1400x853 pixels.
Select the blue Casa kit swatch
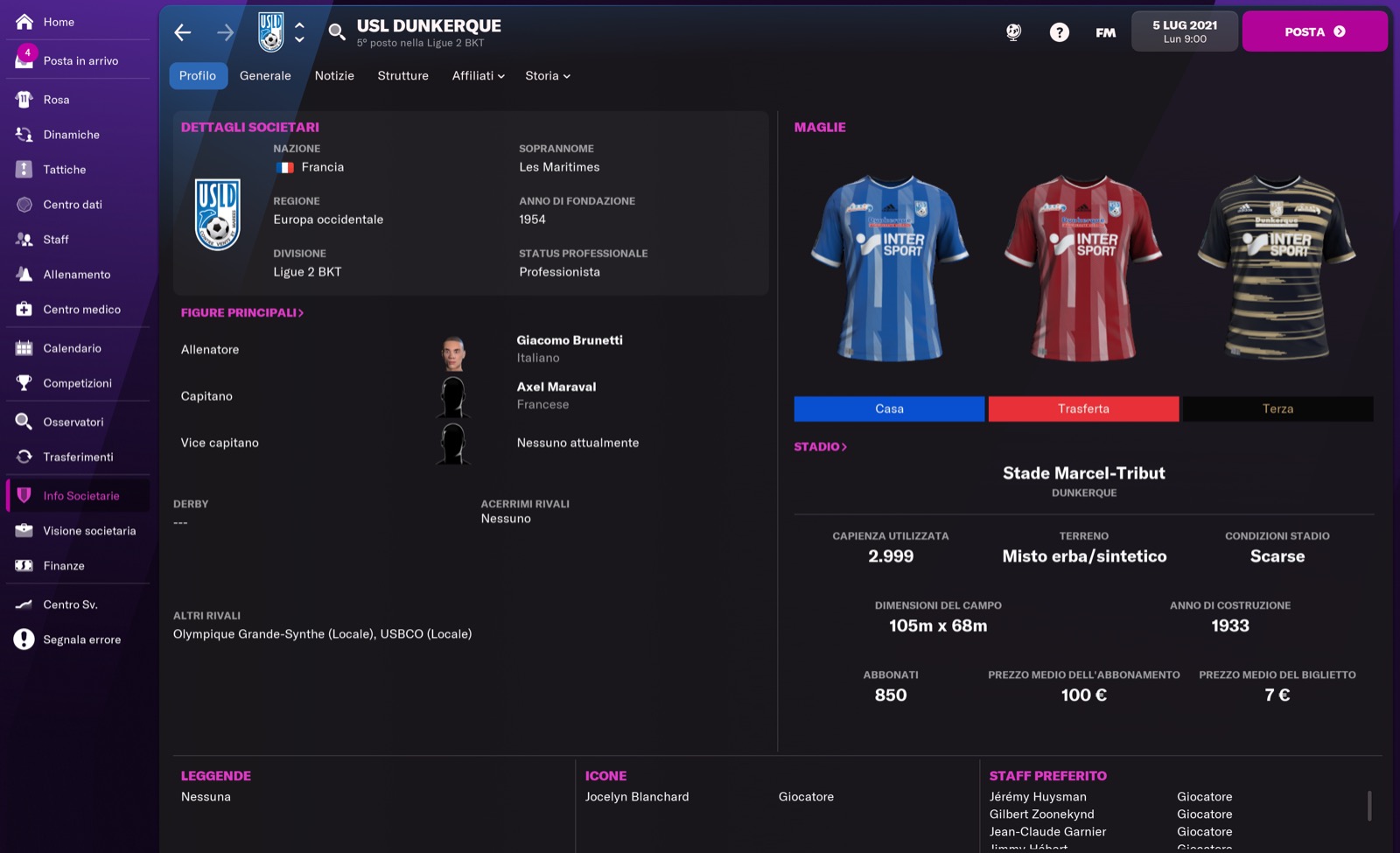point(889,409)
